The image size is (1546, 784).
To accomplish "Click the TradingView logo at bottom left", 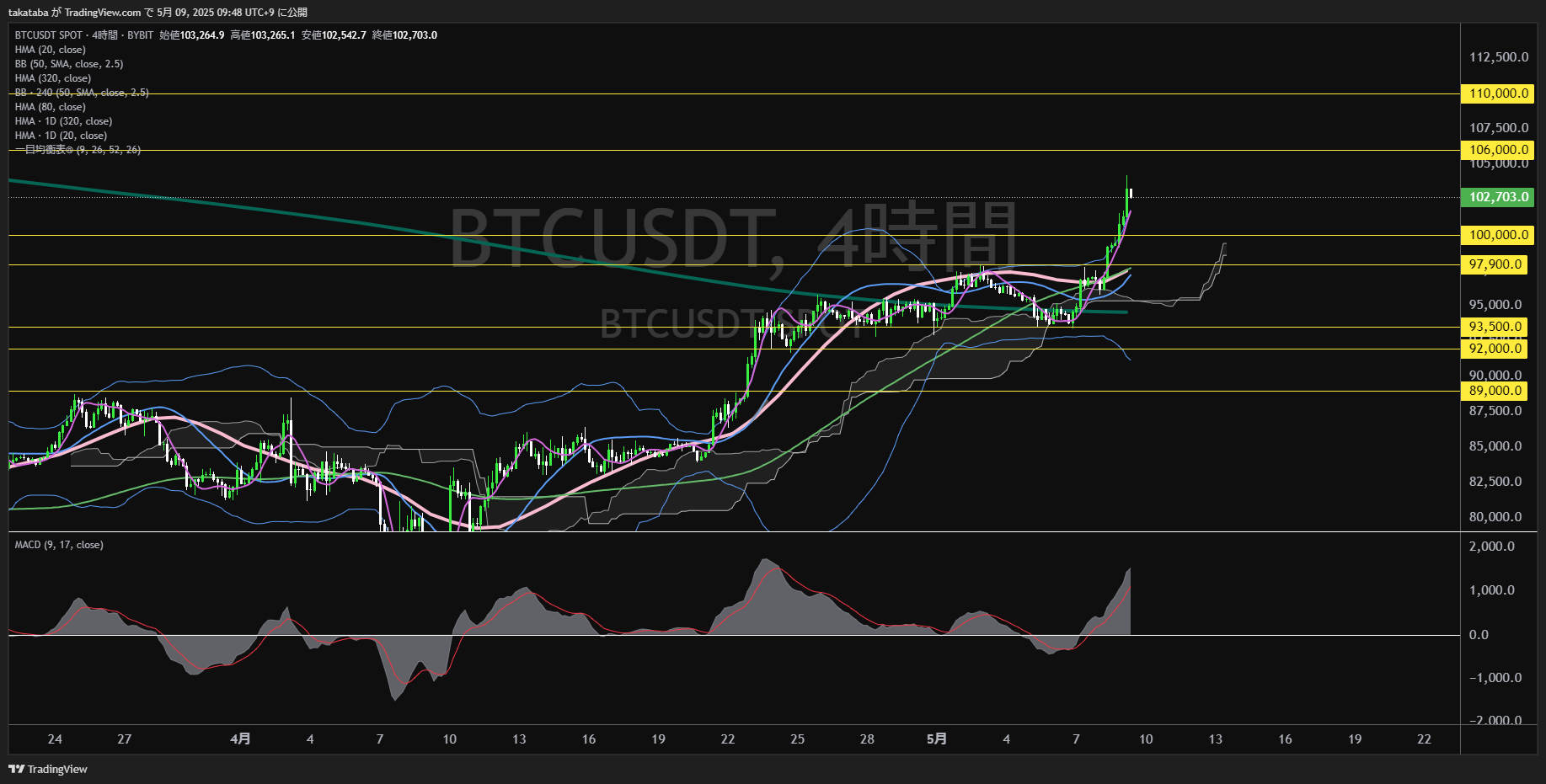I will click(48, 769).
